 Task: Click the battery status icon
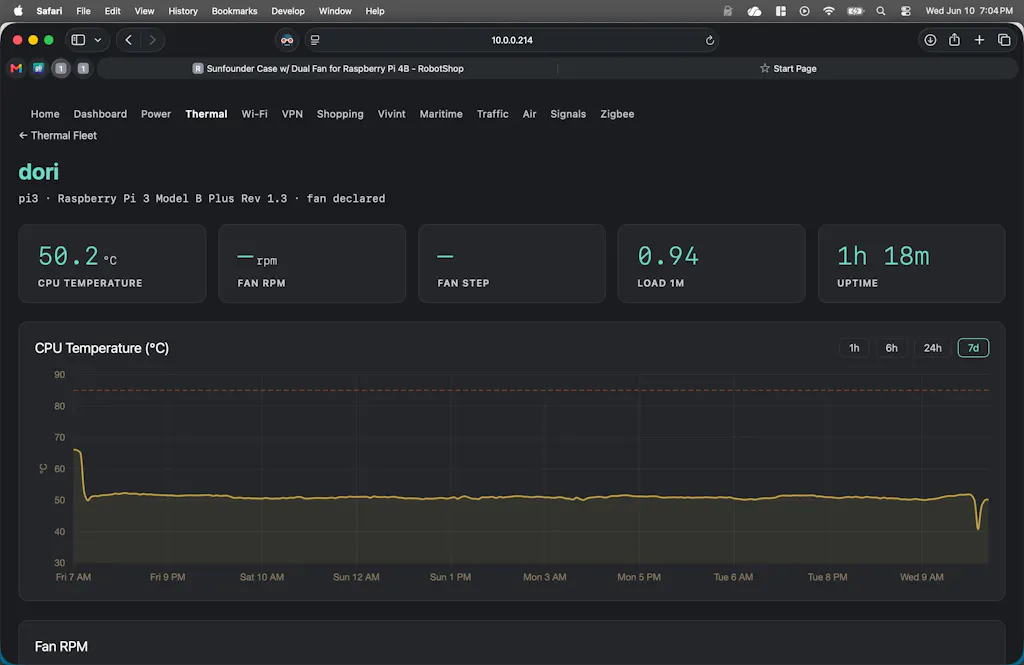856,11
